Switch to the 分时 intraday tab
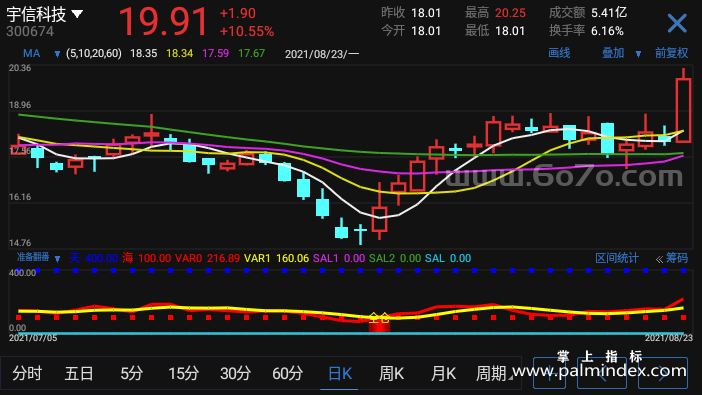The width and height of the screenshot is (702, 395). (27, 373)
